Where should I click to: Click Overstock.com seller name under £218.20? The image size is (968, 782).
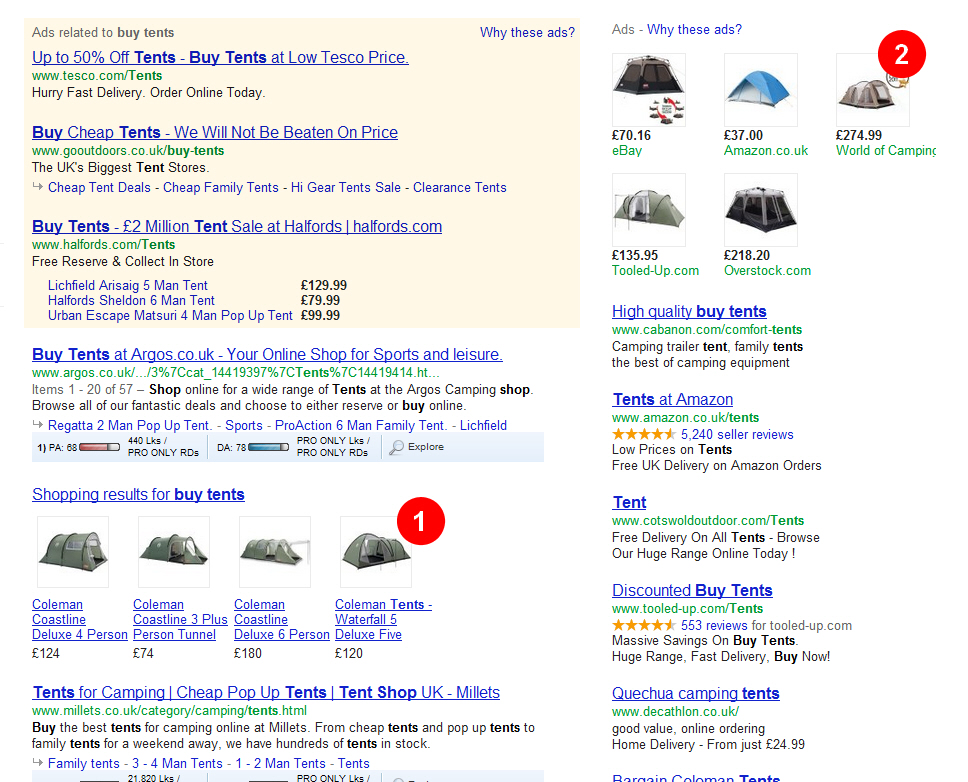point(767,270)
